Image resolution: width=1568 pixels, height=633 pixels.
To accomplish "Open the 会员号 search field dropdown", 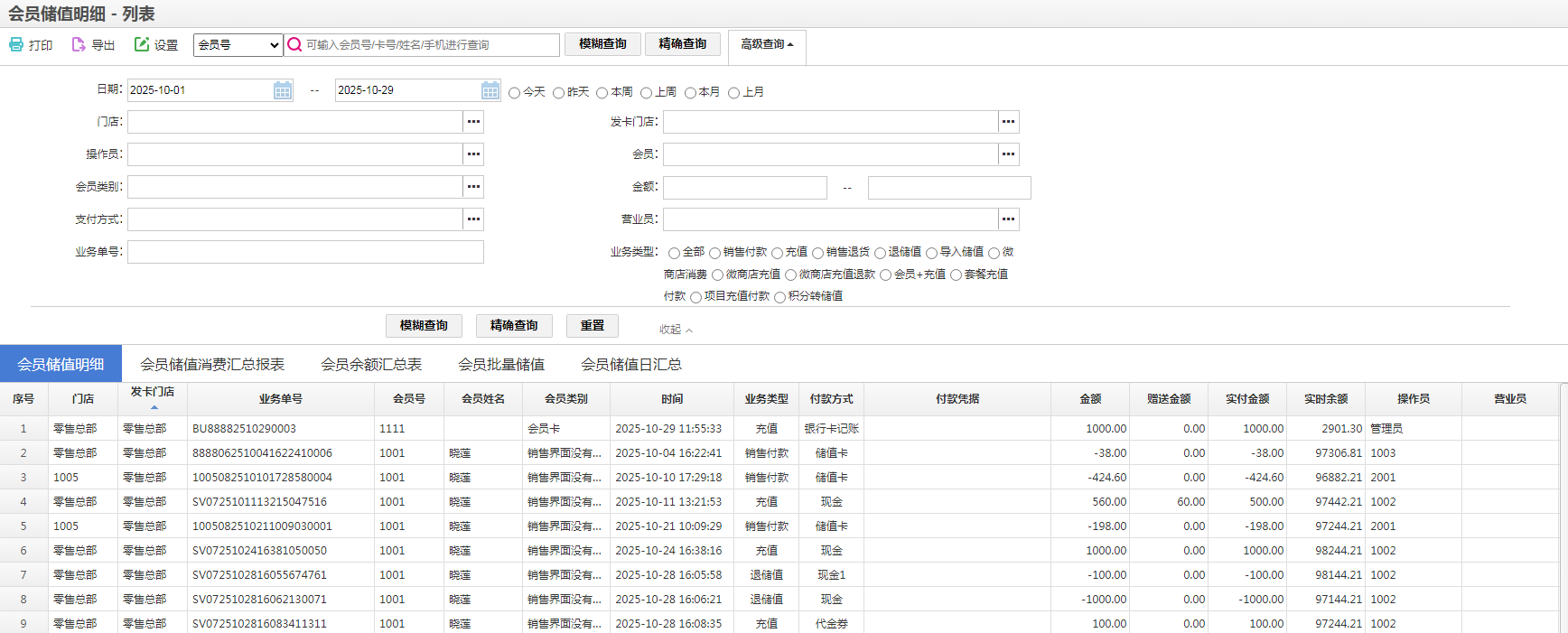I will [238, 45].
